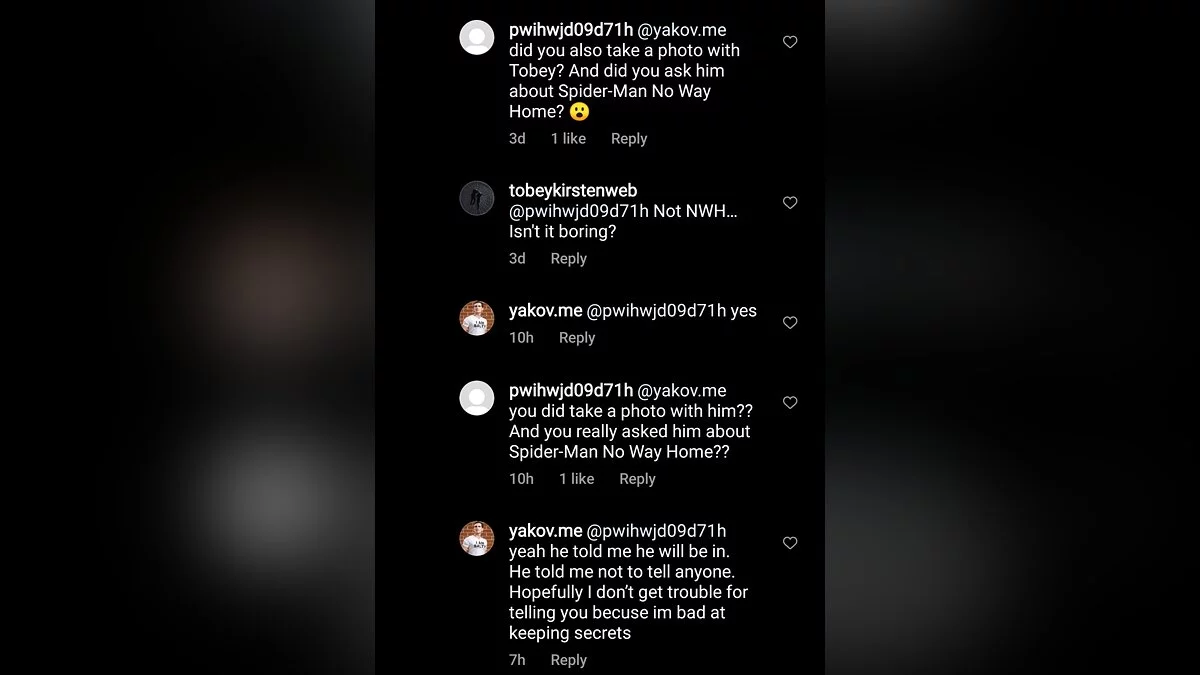This screenshot has width=1200, height=675.
Task: Open the tobeykirstenweb username link
Action: click(573, 191)
